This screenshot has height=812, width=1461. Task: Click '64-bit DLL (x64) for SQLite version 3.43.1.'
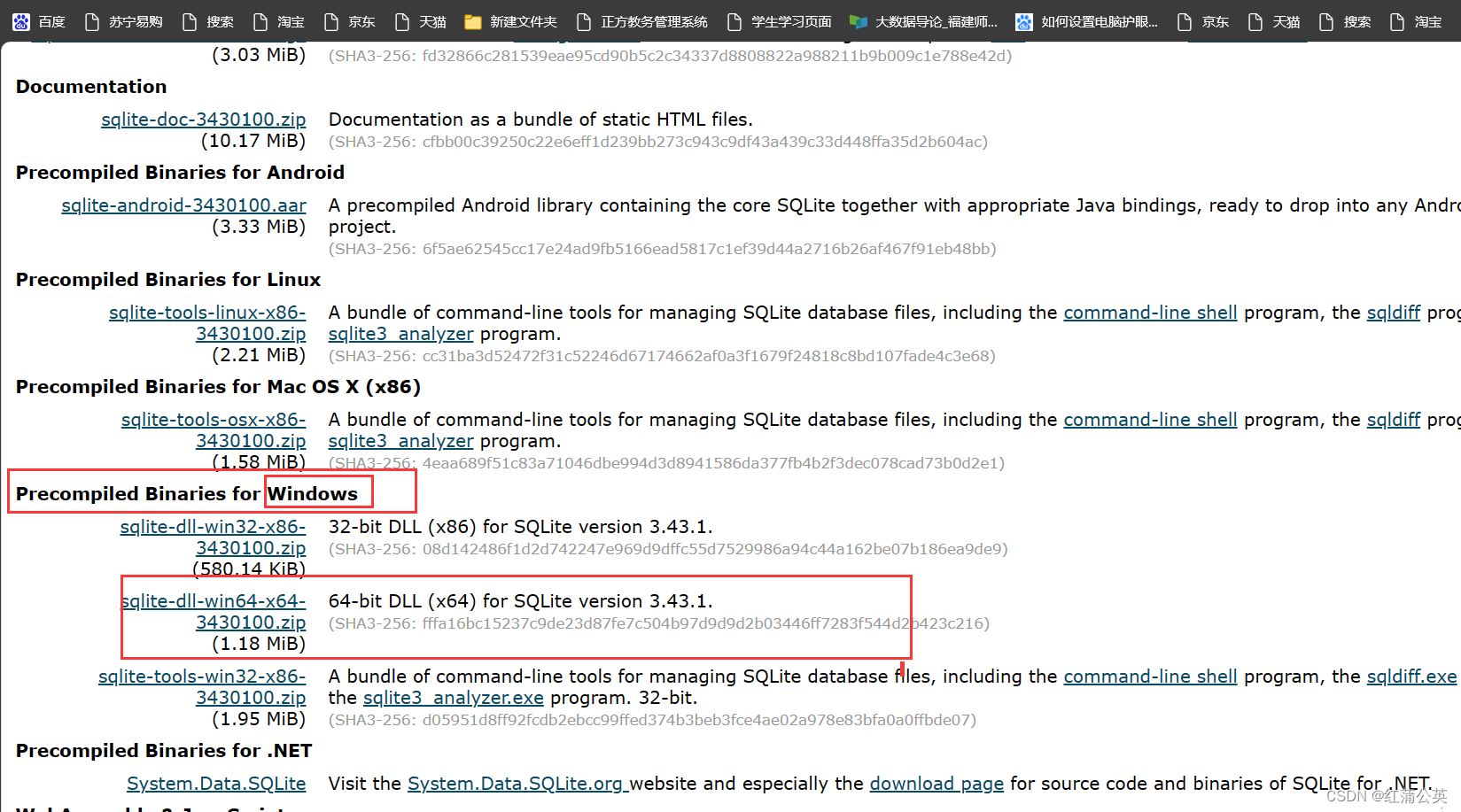coord(521,601)
